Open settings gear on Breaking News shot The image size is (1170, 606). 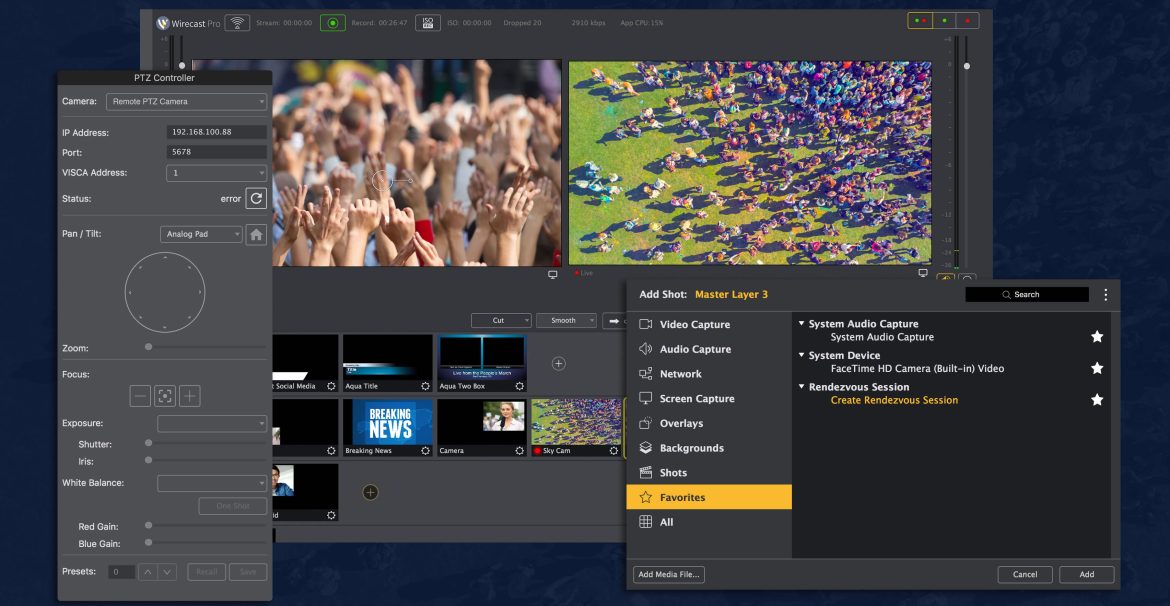coord(425,451)
